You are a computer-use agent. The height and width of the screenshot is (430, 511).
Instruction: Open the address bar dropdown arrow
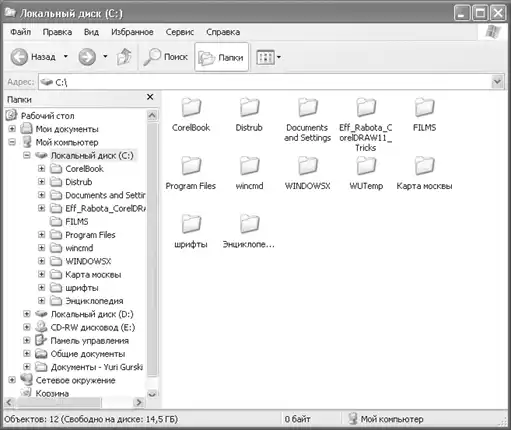point(497,82)
